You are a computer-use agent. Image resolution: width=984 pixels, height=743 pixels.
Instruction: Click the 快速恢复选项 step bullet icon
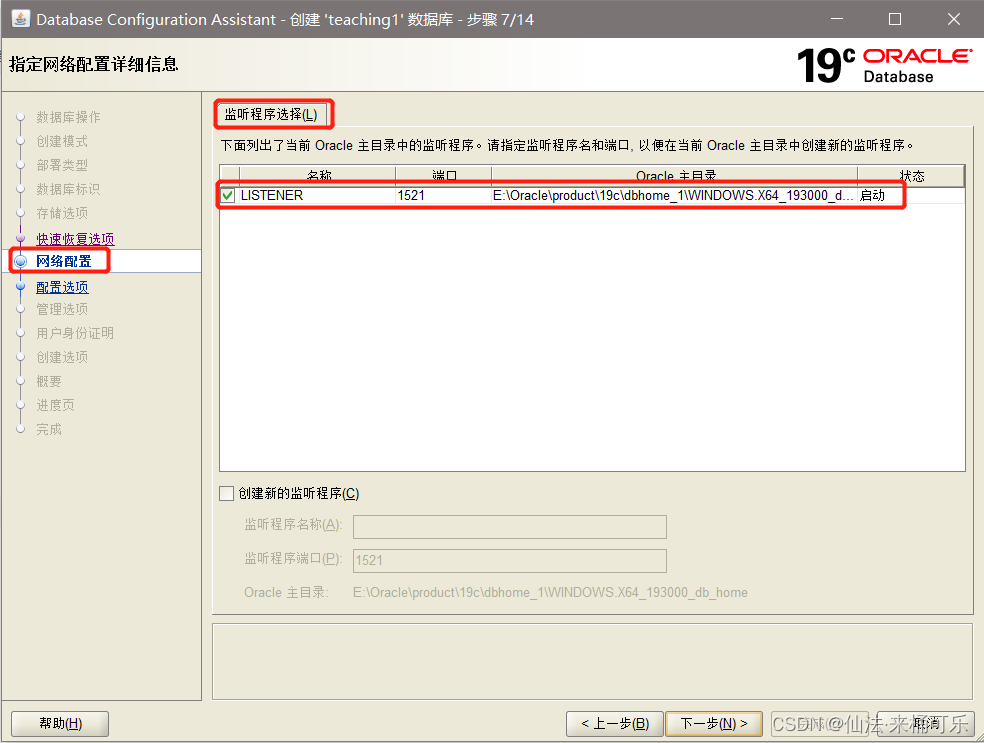[21, 238]
